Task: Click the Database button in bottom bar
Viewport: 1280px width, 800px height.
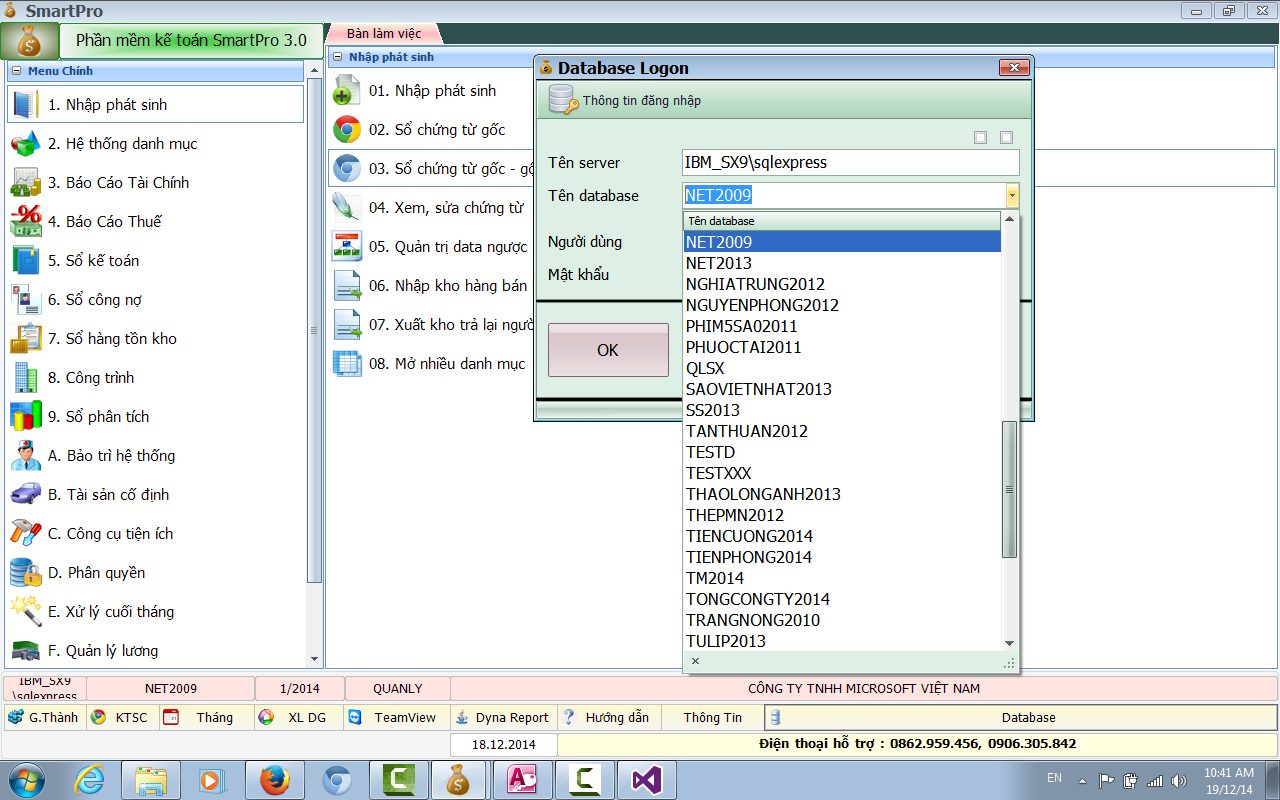Action: coord(1021,717)
